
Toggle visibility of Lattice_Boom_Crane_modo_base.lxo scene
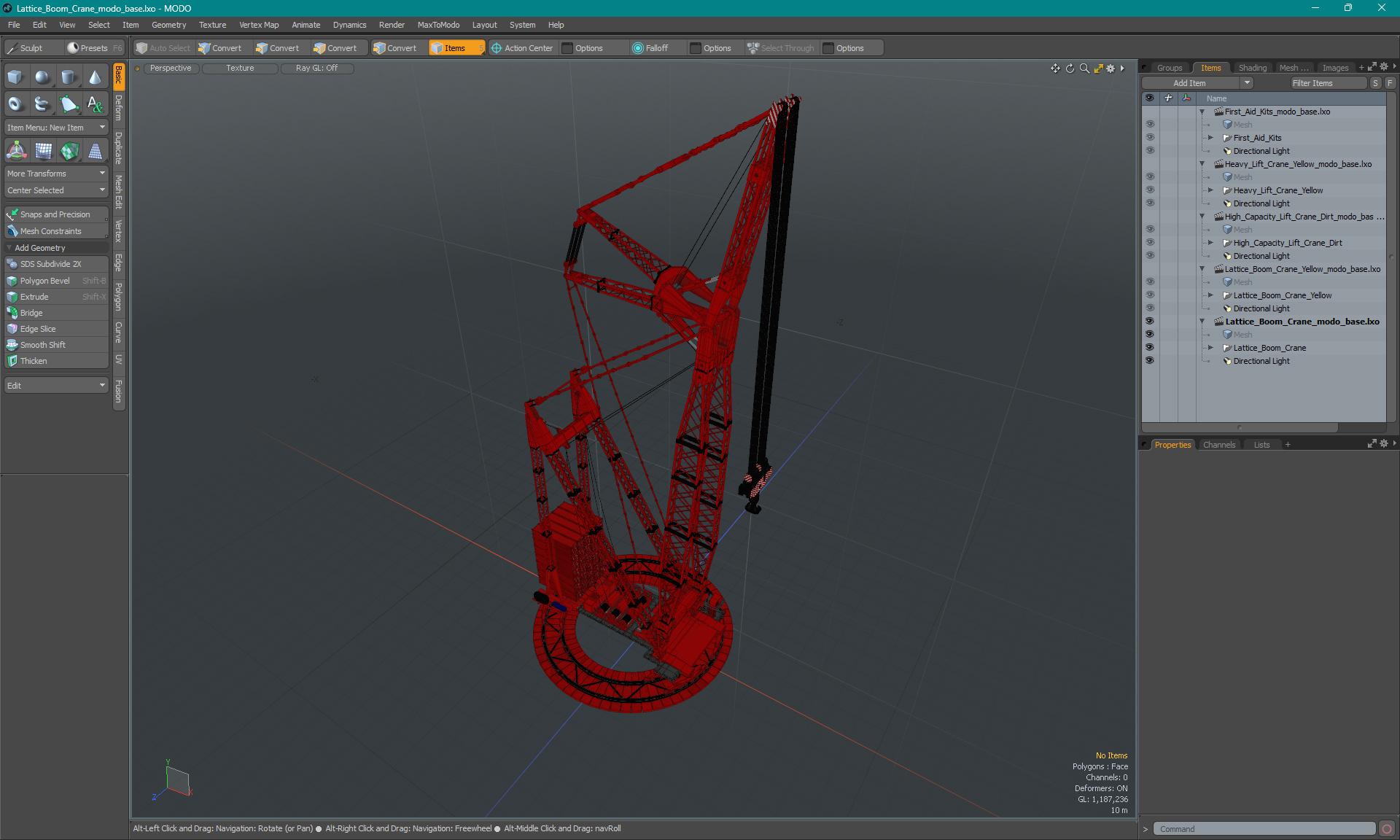1150,322
